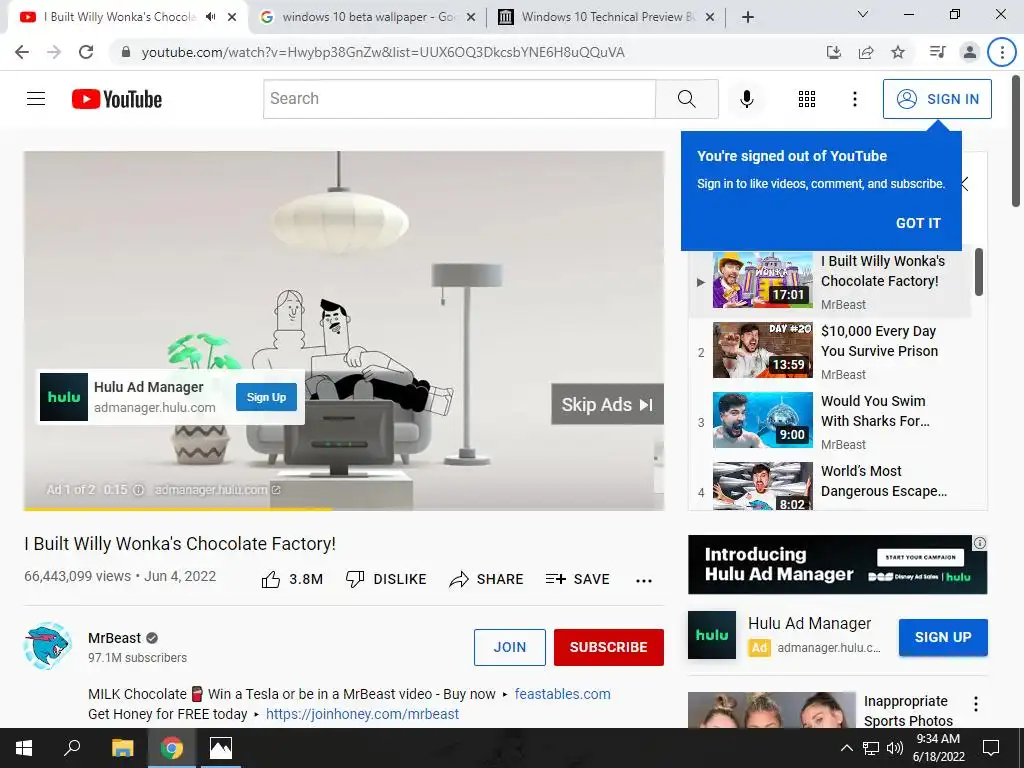
Task: Open a new browser tab
Action: click(748, 17)
